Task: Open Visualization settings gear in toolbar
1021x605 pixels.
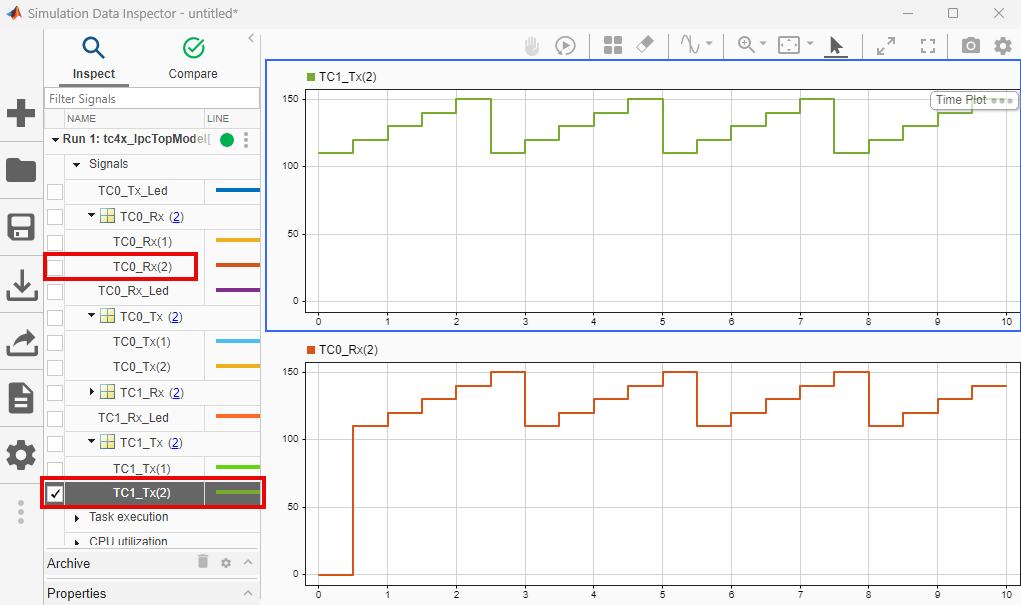Action: (x=1003, y=46)
